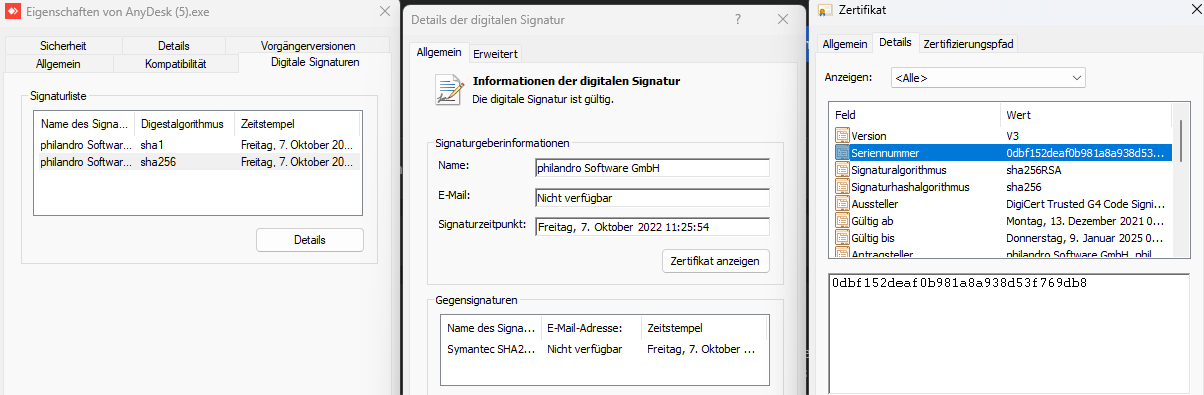1204x395 pixels.
Task: Expand the Anzeigen dropdown showing <Alle>
Action: coord(988,78)
